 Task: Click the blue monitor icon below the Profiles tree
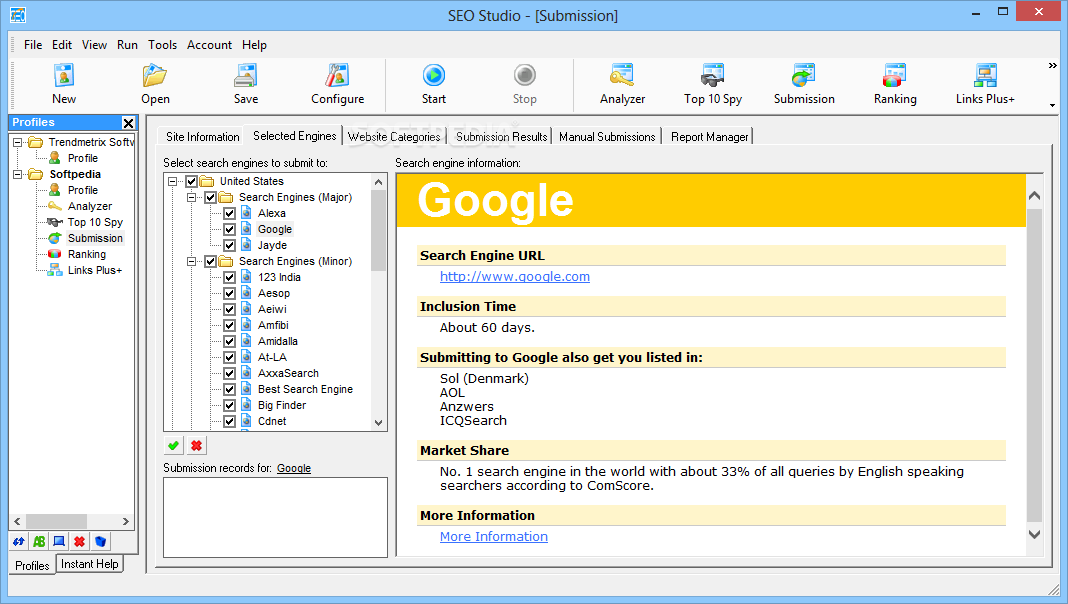(59, 541)
